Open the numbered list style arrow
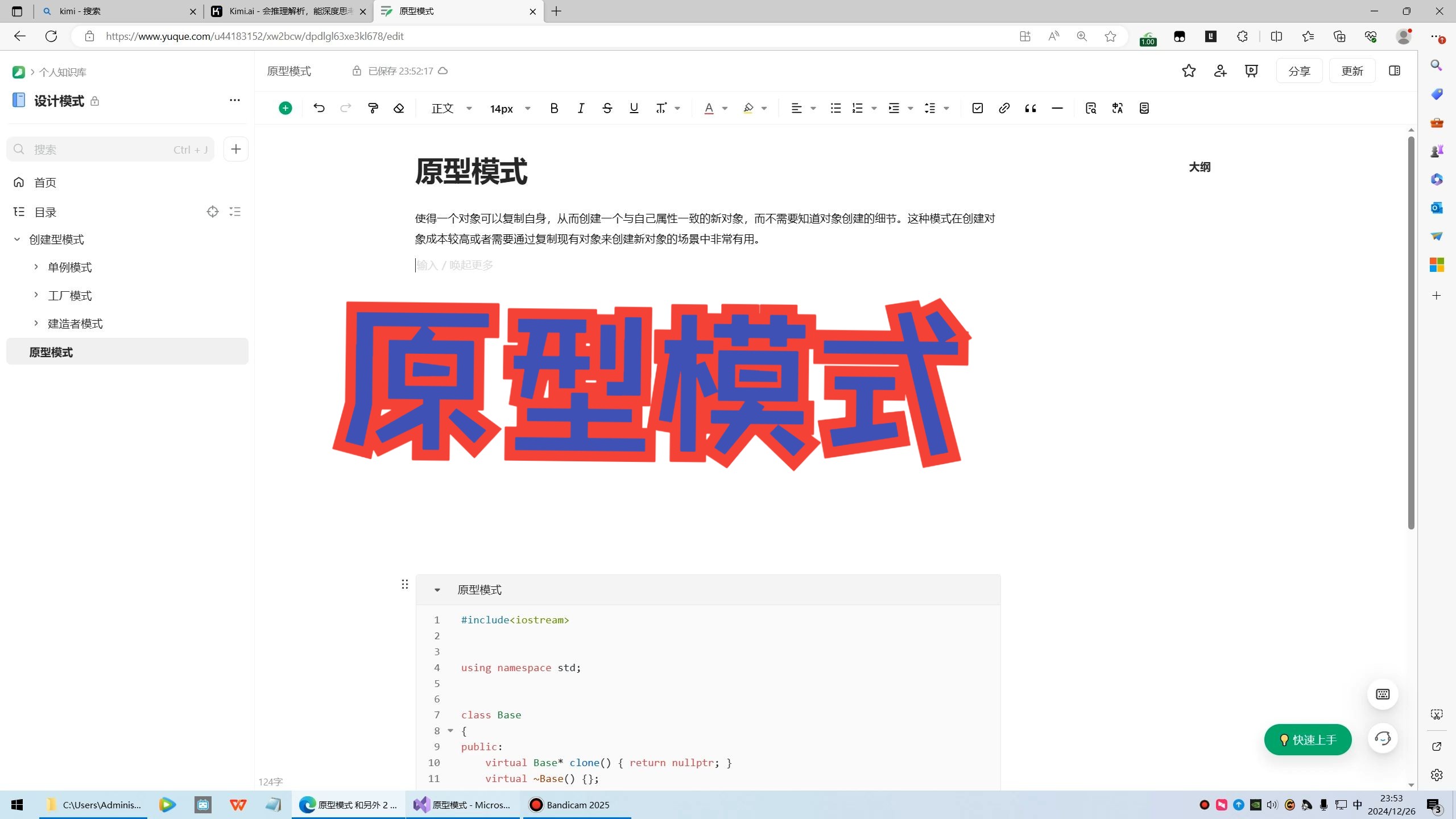This screenshot has height=819, width=1456. [x=874, y=108]
